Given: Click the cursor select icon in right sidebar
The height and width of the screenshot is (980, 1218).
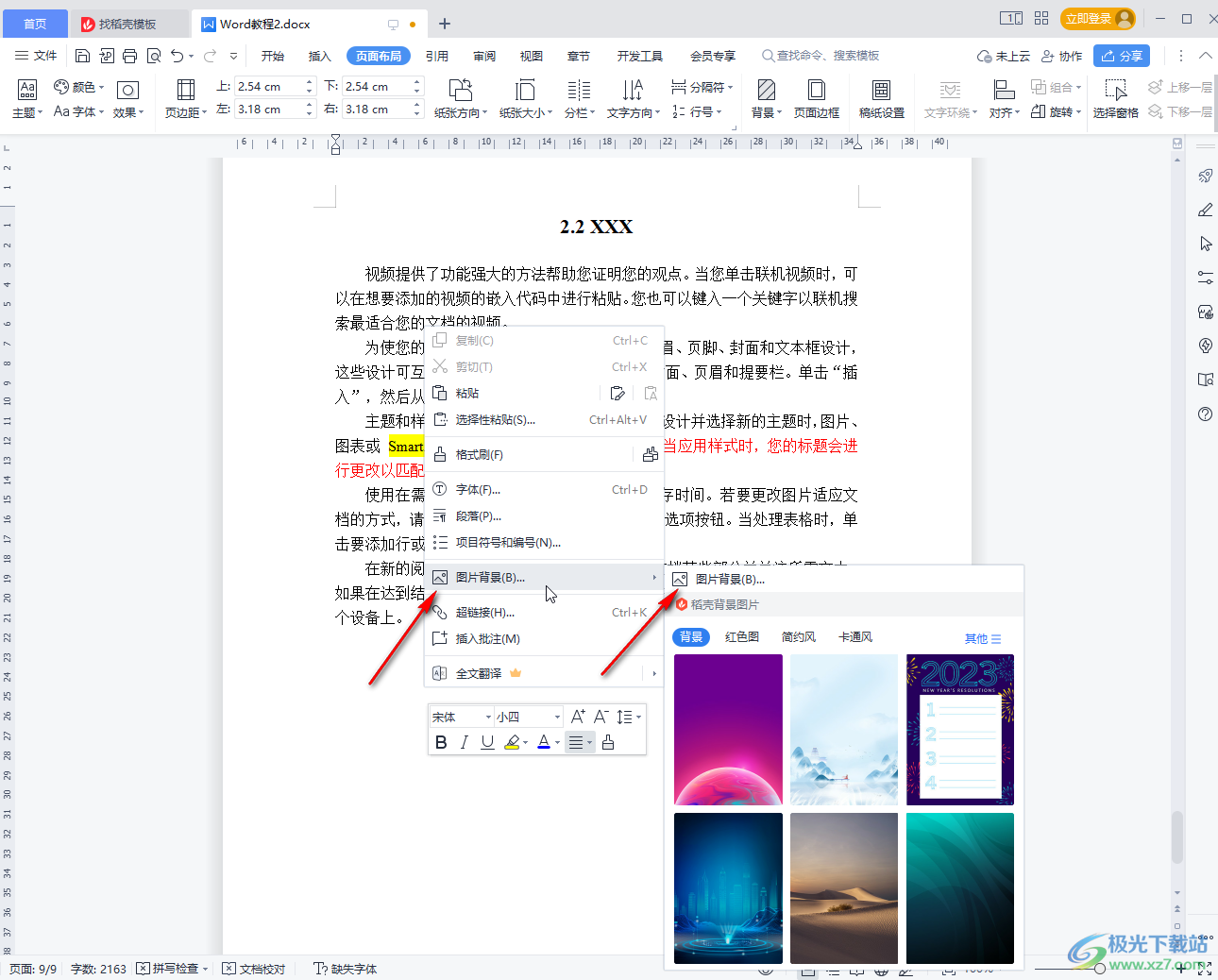Looking at the screenshot, I should click(x=1206, y=244).
